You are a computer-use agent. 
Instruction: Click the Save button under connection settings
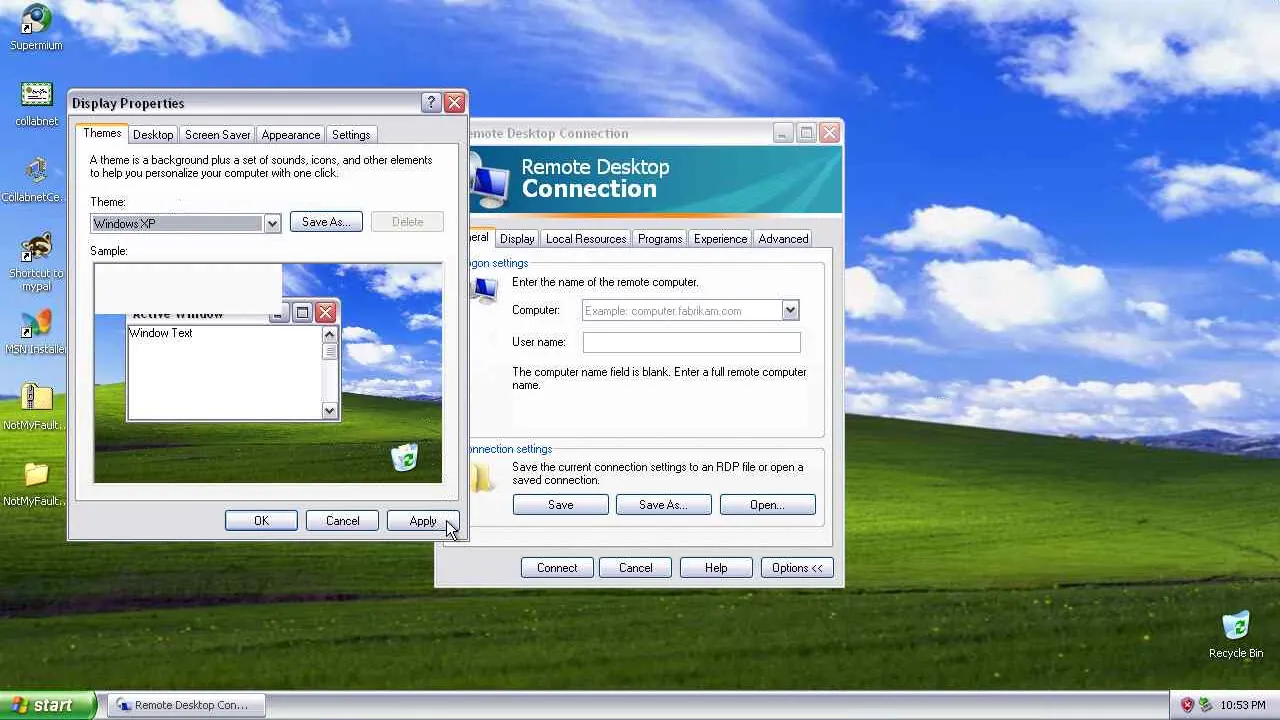tap(560, 505)
